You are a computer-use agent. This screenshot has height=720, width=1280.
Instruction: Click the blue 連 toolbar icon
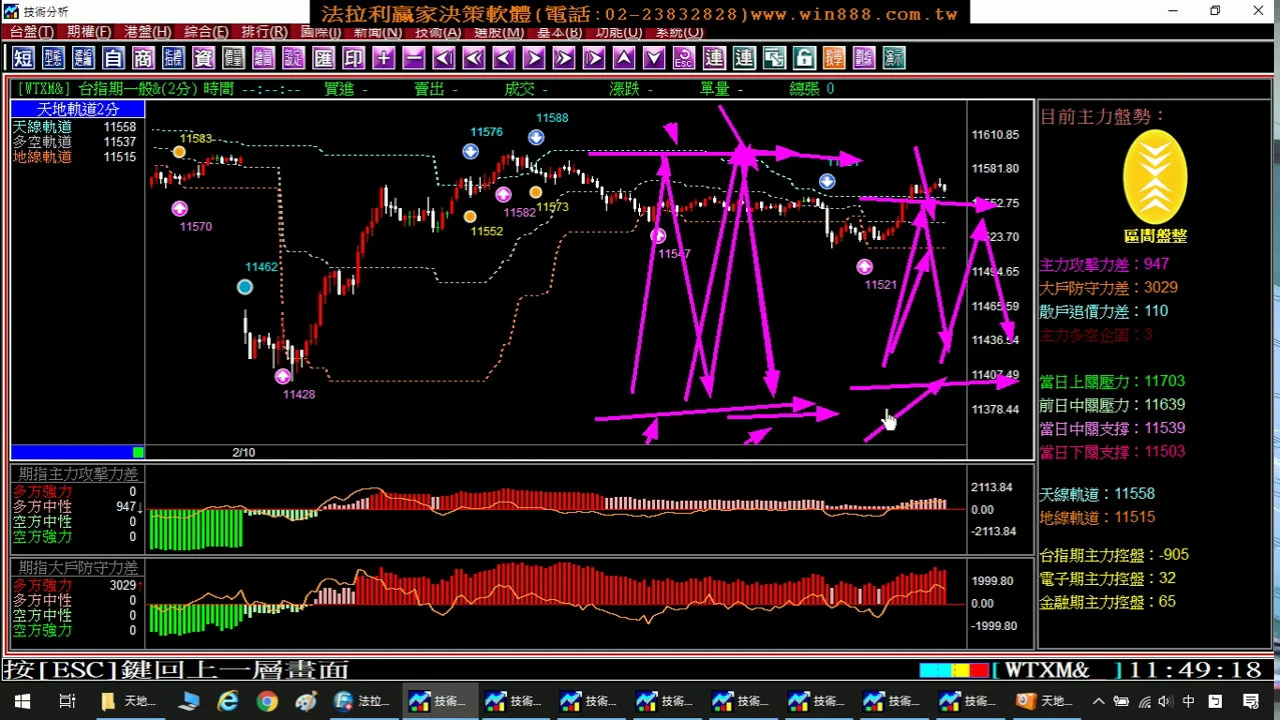[713, 58]
